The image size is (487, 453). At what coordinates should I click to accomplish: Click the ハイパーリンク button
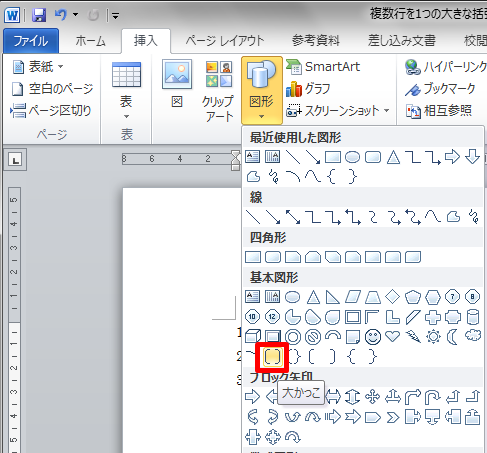445,67
